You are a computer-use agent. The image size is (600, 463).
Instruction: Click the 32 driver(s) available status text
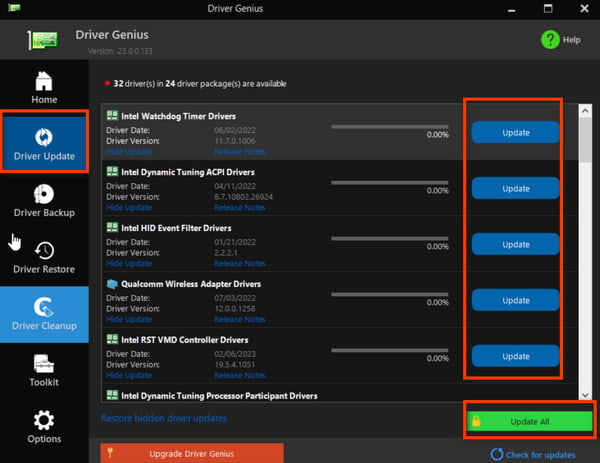tap(200, 83)
